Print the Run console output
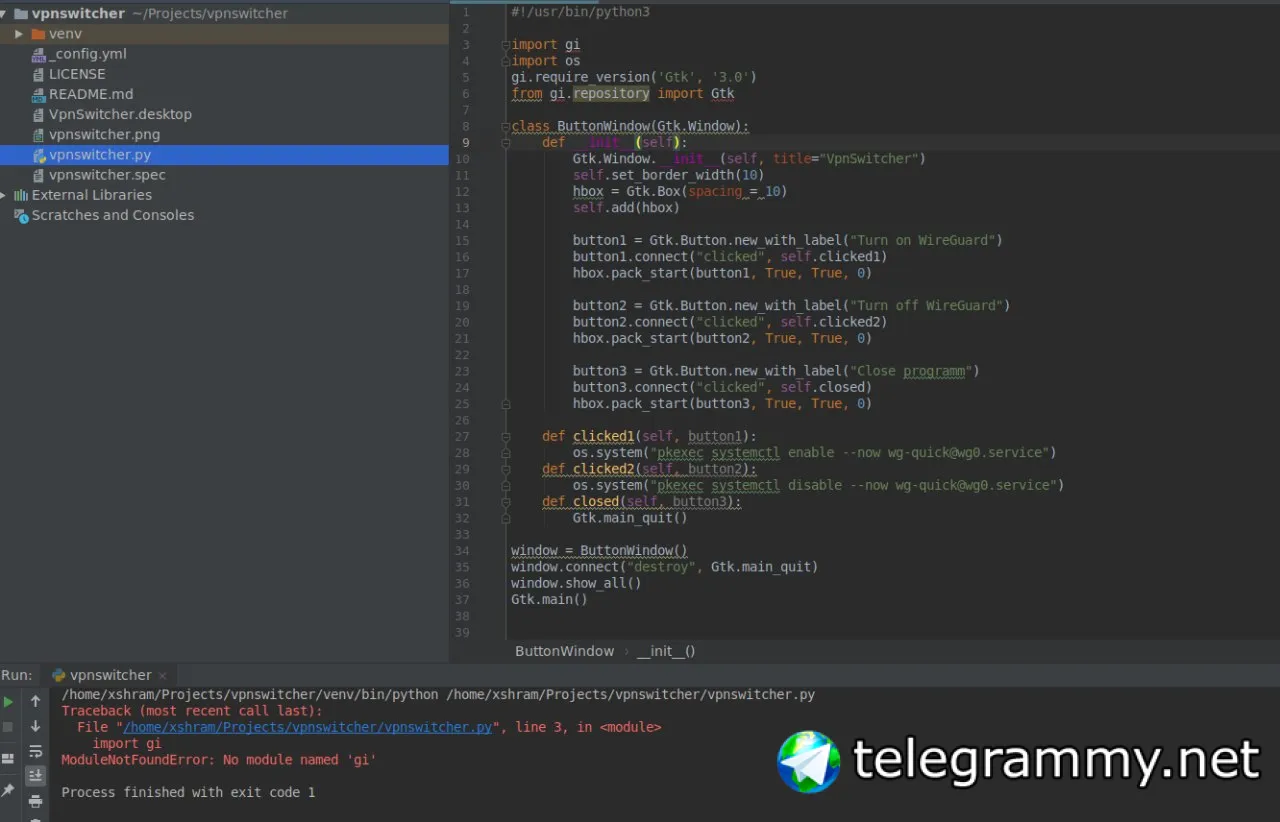This screenshot has width=1280, height=822. coord(36,801)
